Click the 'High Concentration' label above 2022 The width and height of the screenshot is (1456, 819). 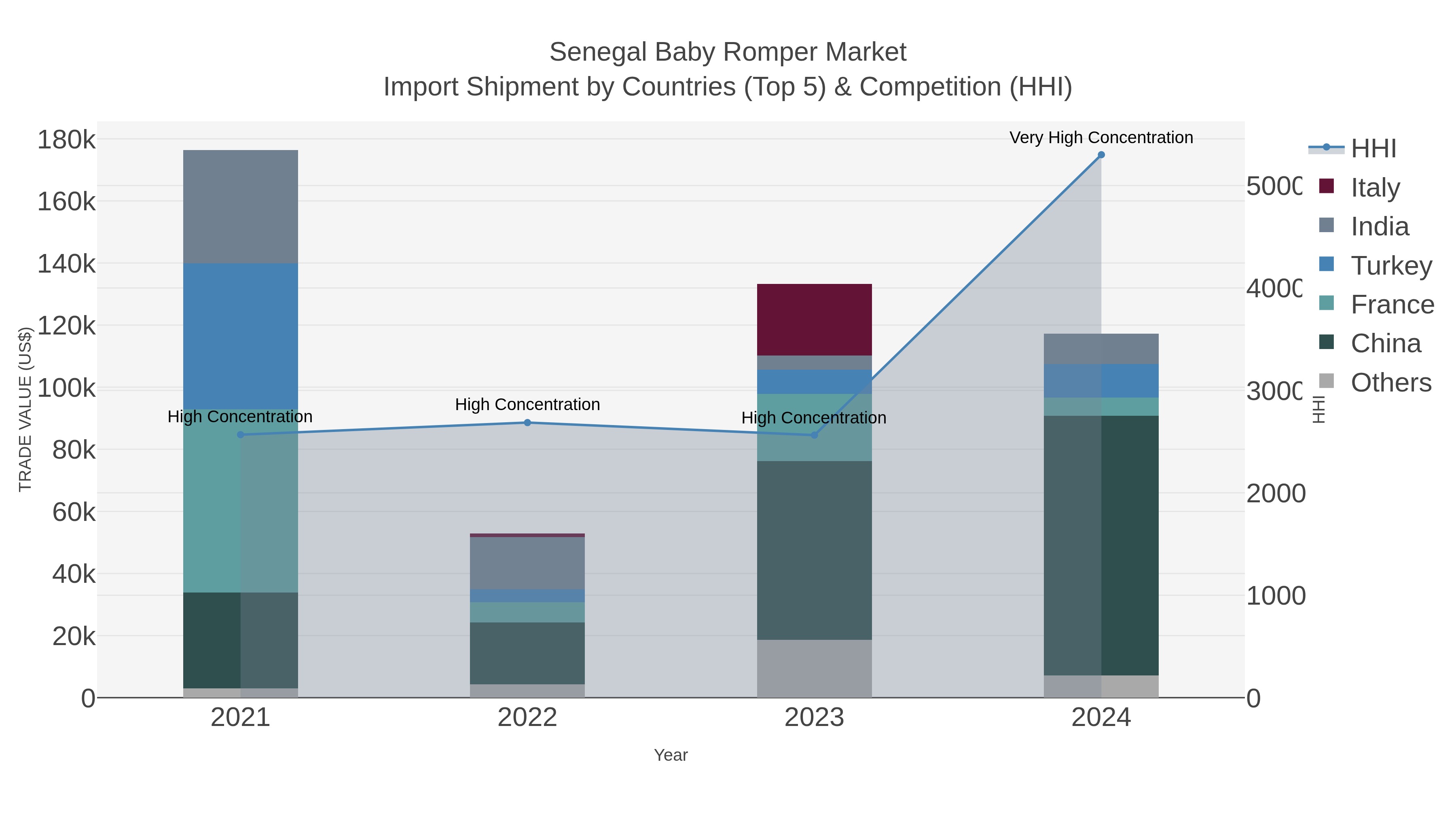point(527,405)
